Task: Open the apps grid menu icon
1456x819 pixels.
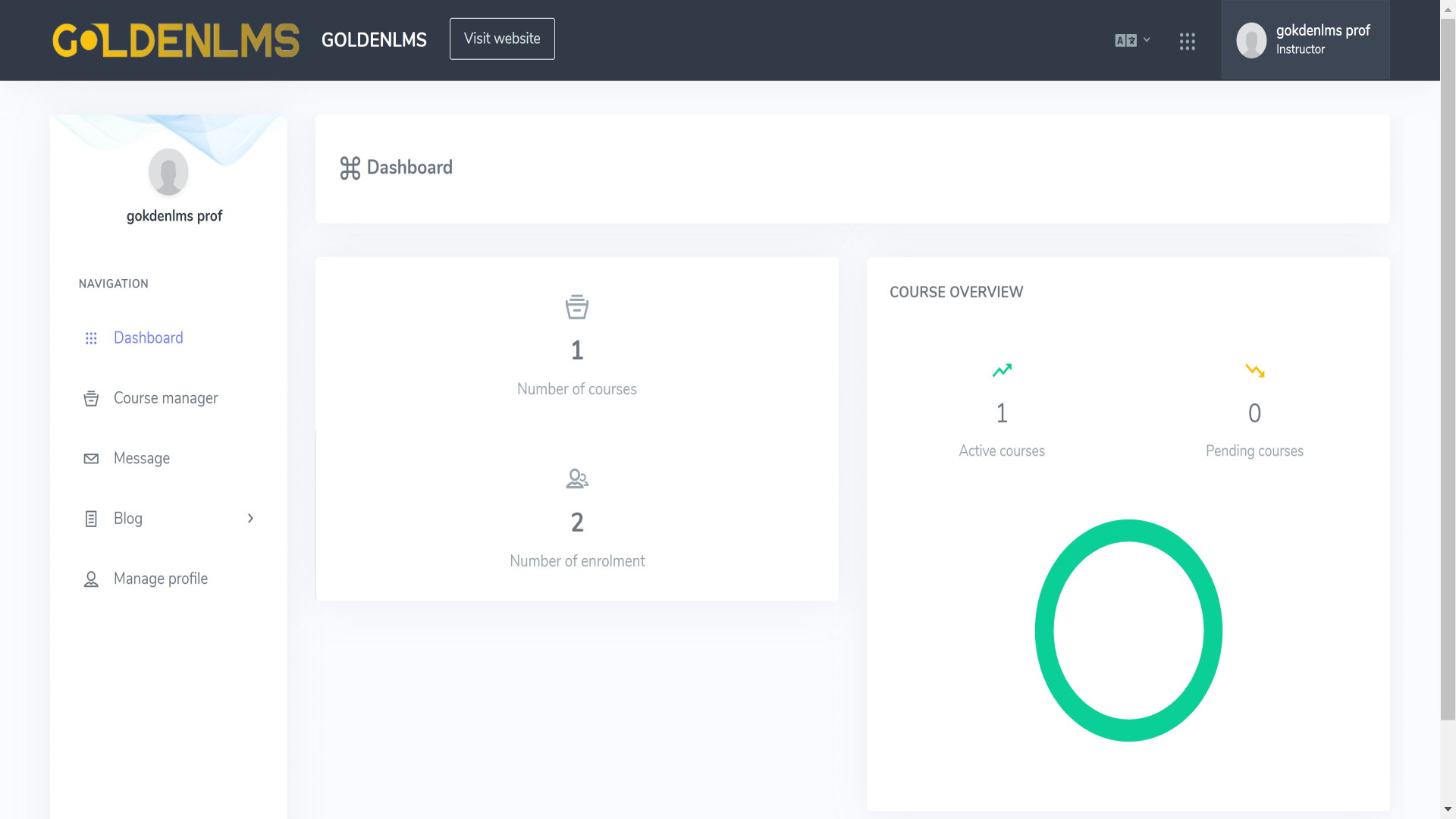Action: click(1188, 42)
